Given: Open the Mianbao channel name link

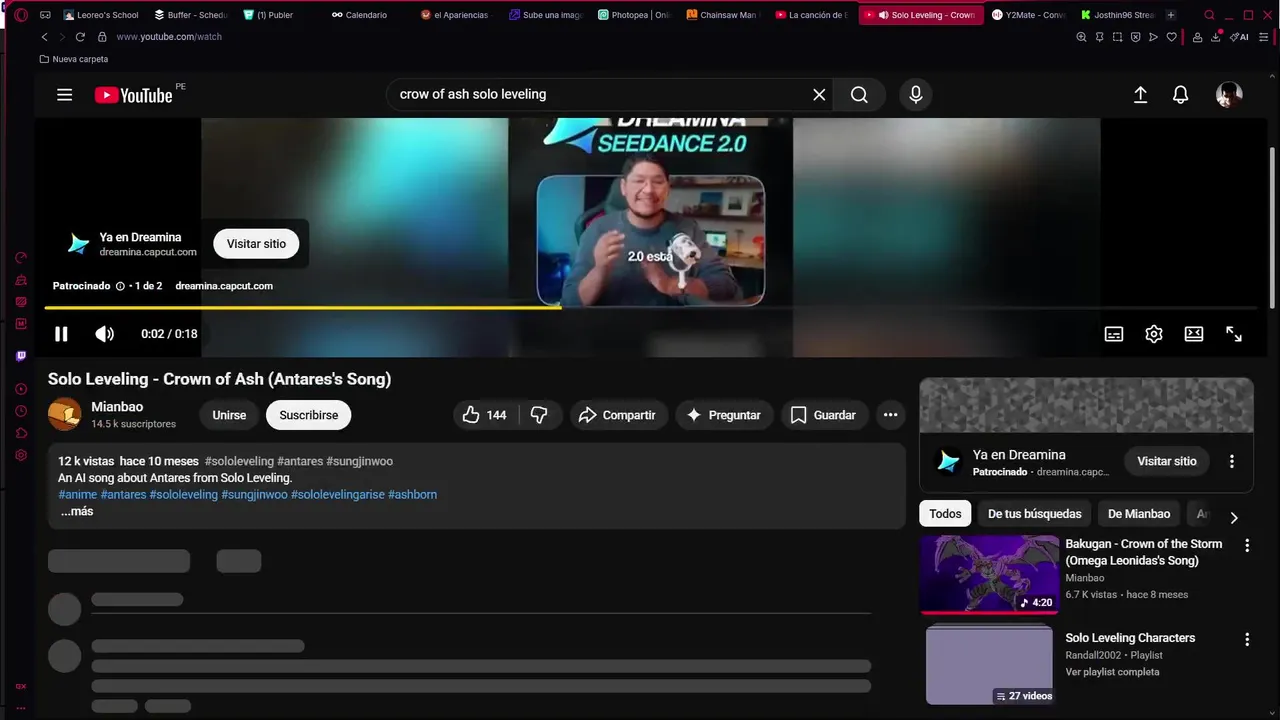Looking at the screenshot, I should pos(117,407).
